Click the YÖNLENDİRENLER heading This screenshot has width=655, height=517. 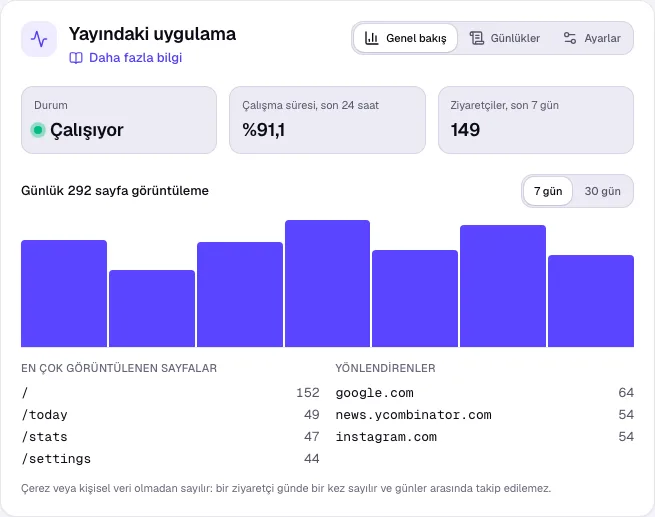pyautogui.click(x=386, y=368)
